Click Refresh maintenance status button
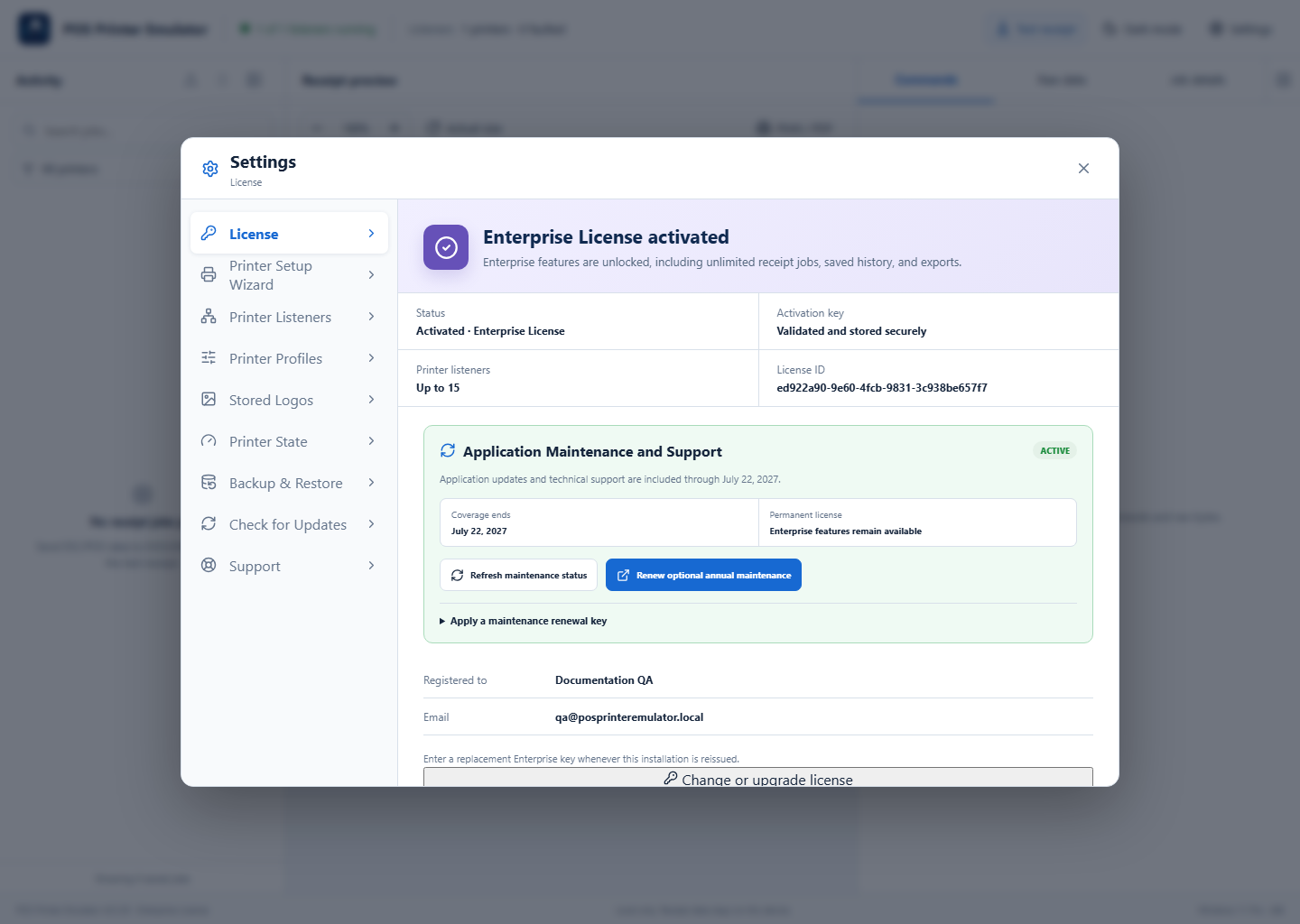The width and height of the screenshot is (1300, 924). pos(518,575)
